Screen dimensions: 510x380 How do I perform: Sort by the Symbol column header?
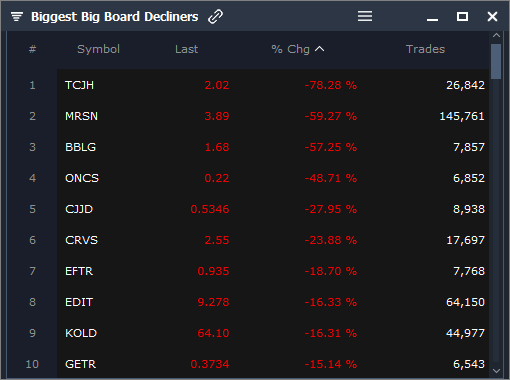(x=98, y=49)
